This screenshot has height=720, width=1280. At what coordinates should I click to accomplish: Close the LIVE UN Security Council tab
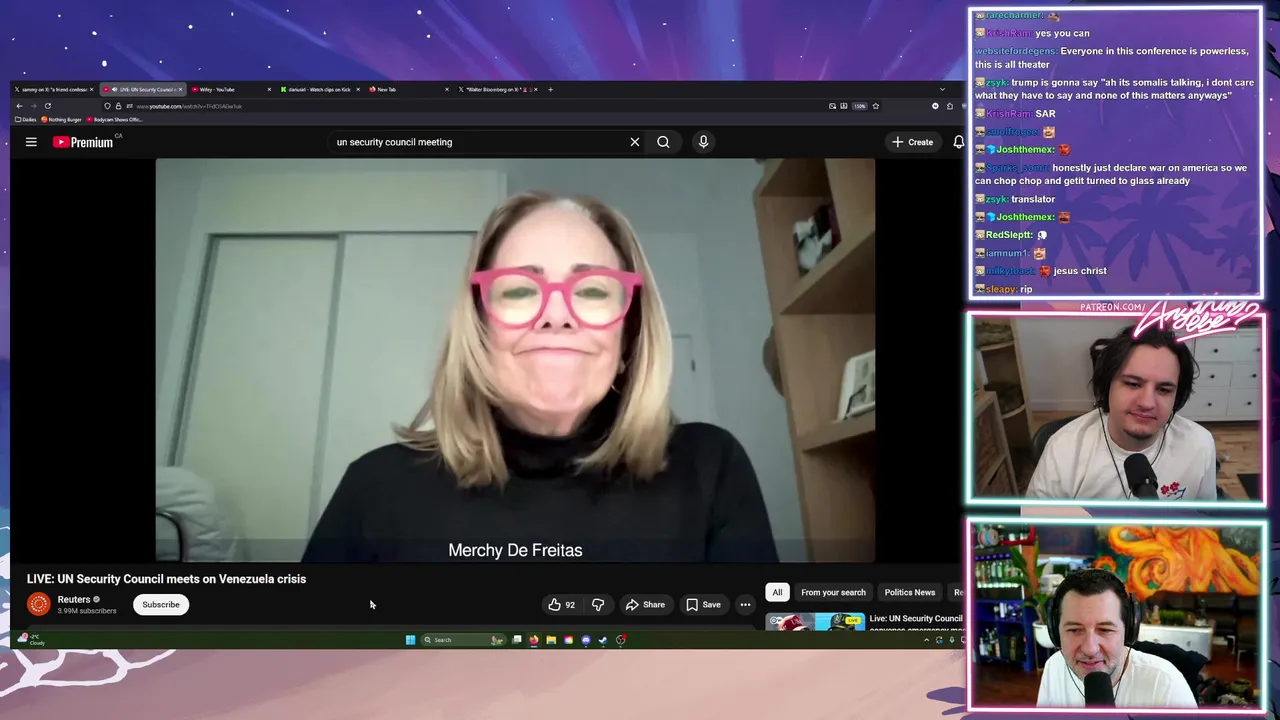[180, 89]
